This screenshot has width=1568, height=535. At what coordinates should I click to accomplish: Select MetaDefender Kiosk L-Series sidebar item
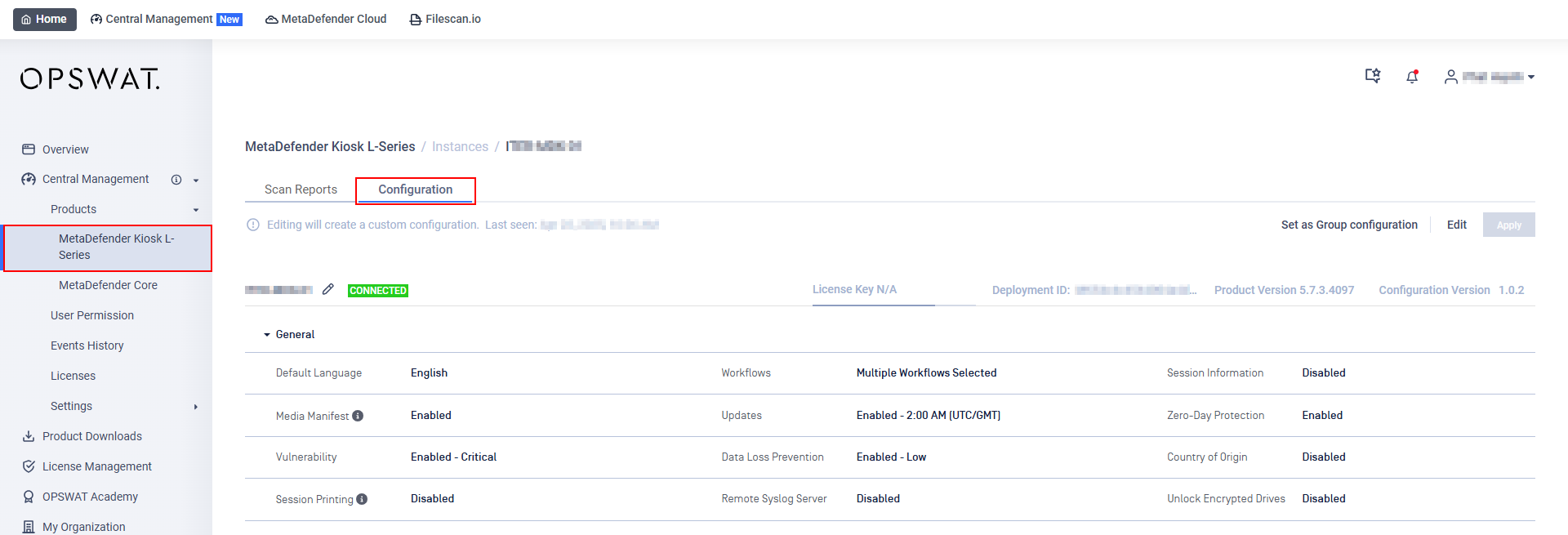108,247
